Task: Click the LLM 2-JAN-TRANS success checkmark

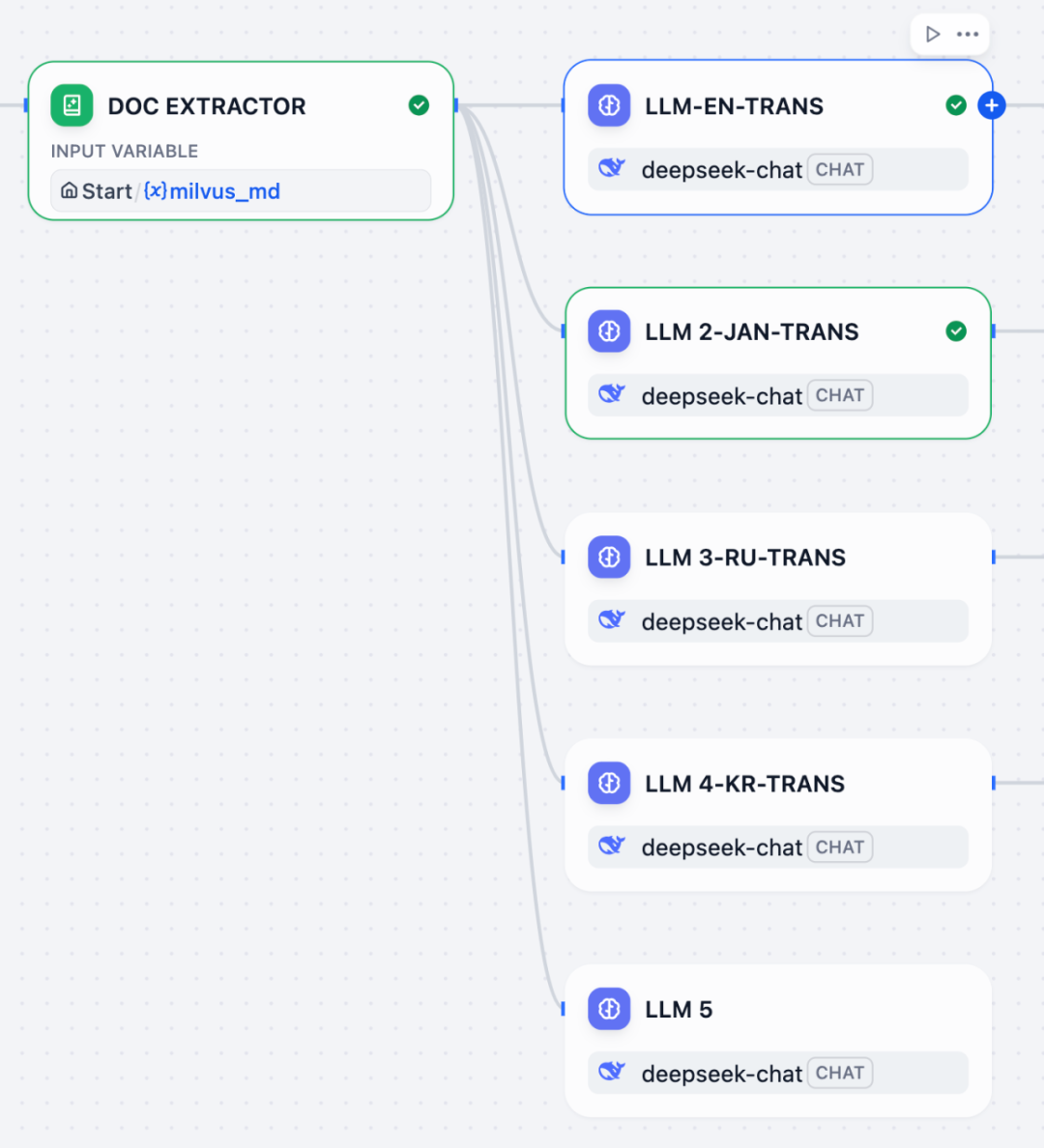Action: click(x=956, y=331)
